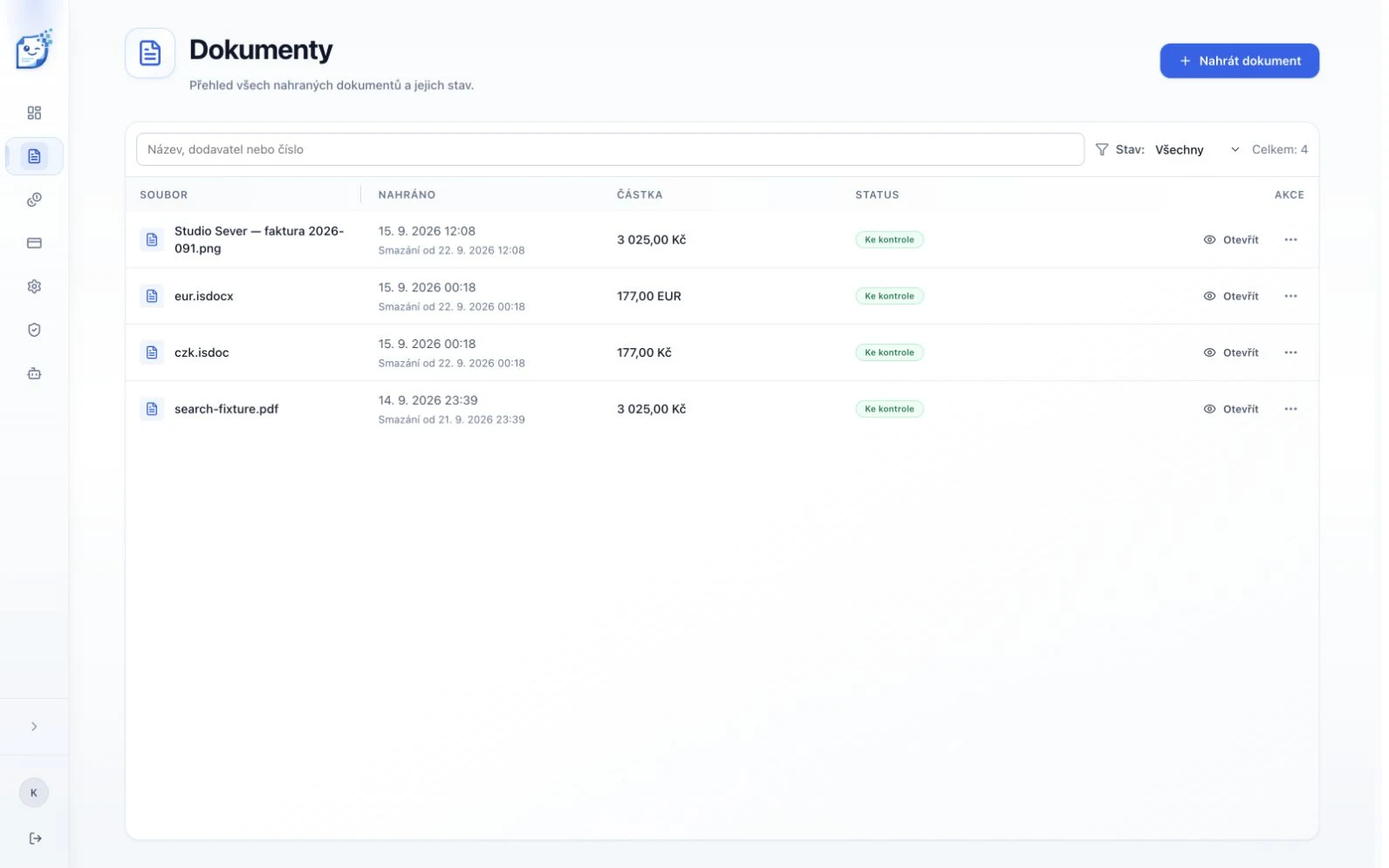Click file icon beside eur.isdocx

[152, 296]
